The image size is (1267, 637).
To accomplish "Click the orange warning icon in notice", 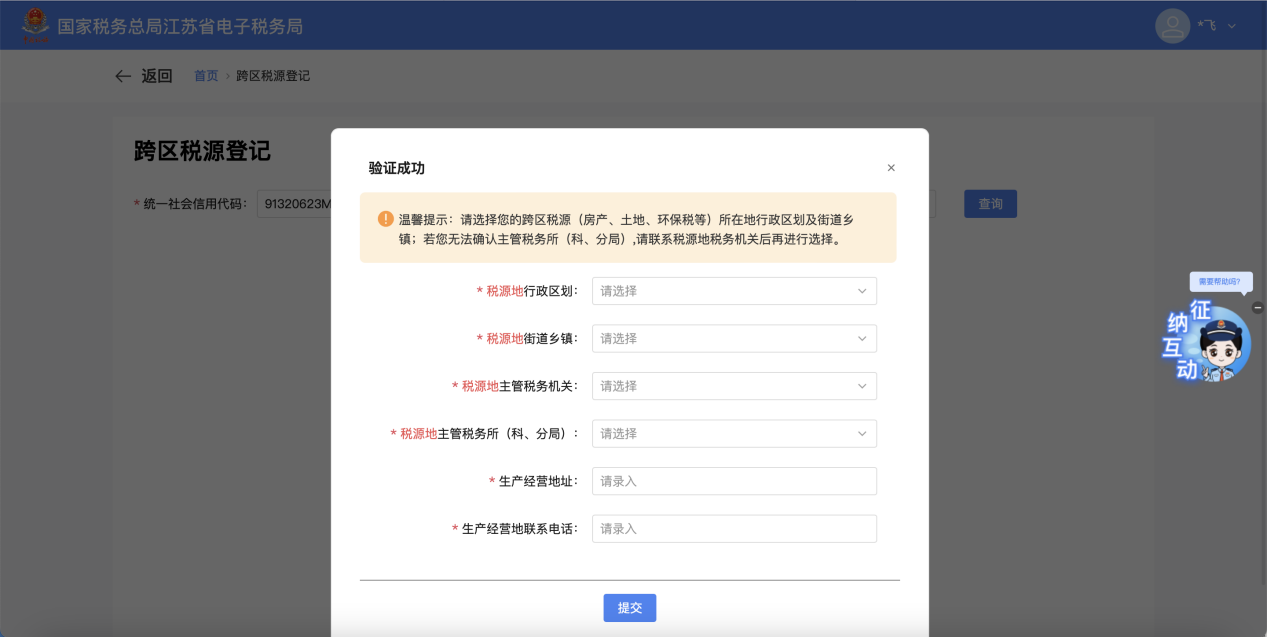I will point(385,219).
